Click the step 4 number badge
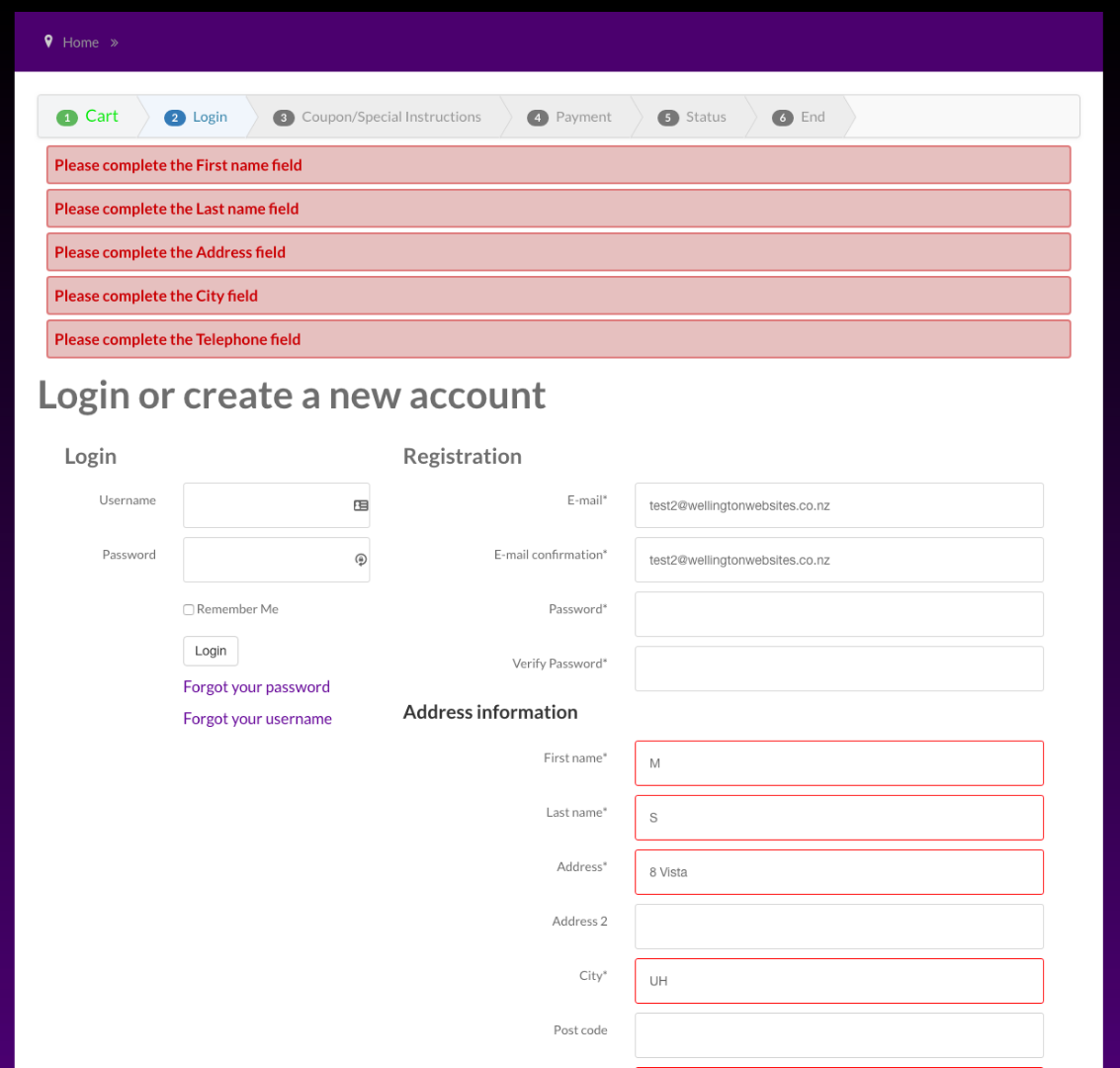This screenshot has height=1068, width=1120. (538, 118)
